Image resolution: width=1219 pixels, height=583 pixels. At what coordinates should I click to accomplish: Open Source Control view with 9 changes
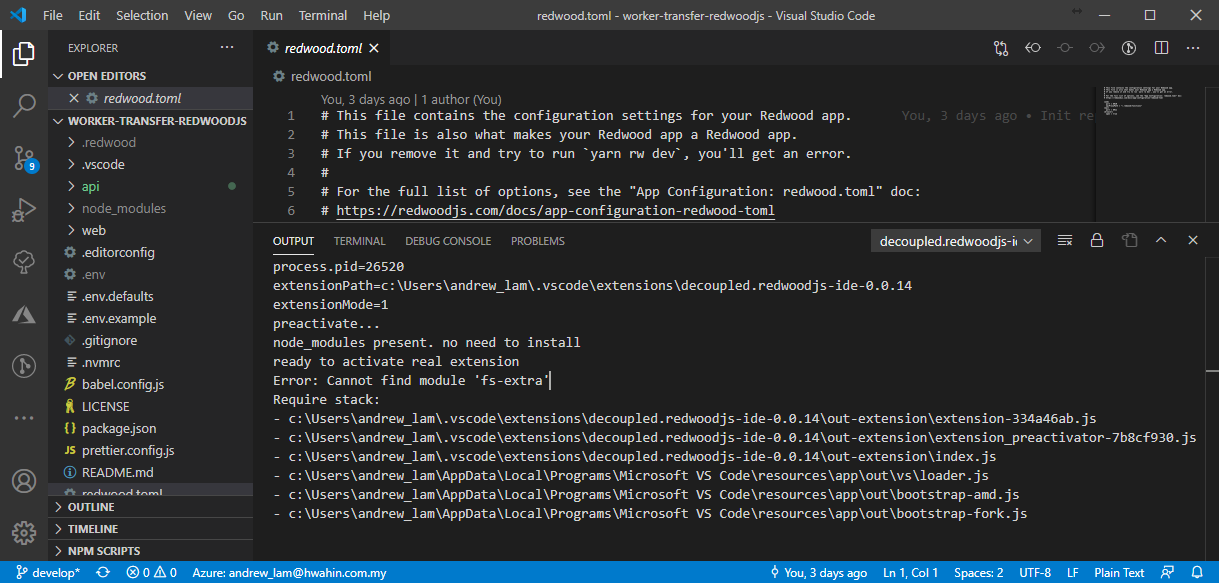click(x=24, y=157)
